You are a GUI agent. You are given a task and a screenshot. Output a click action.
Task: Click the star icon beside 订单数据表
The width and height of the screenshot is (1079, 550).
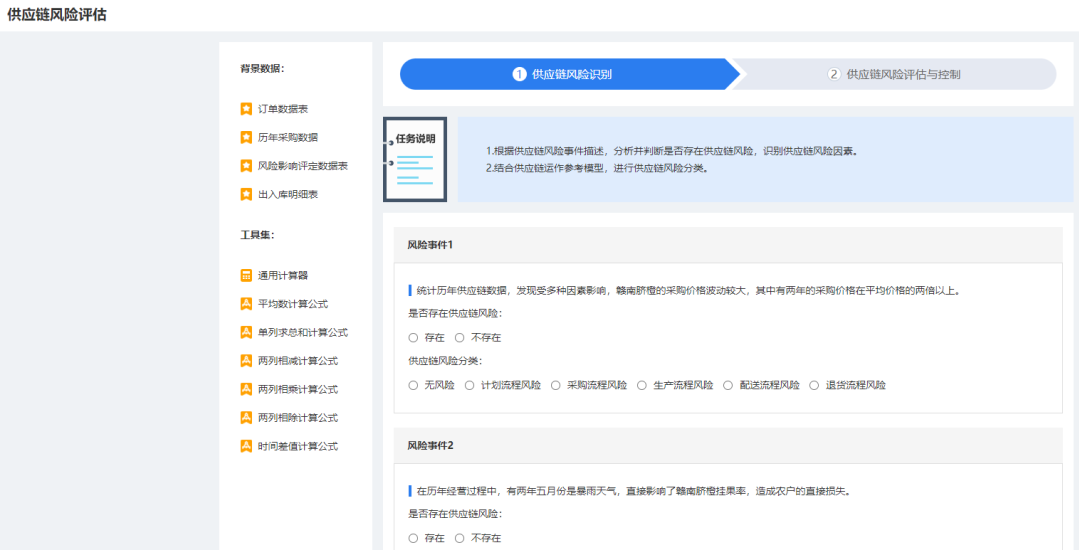click(246, 109)
